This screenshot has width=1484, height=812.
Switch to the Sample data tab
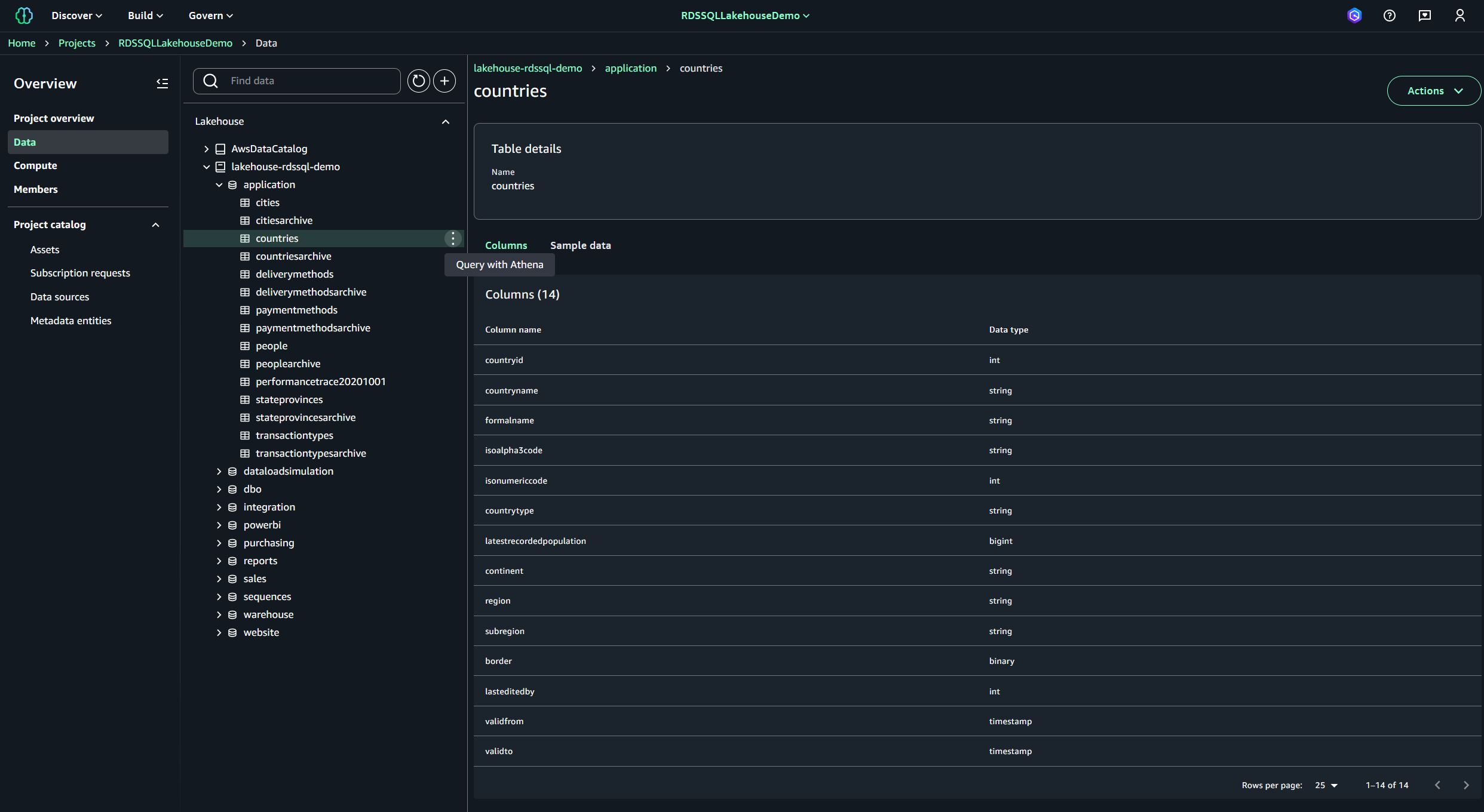pos(580,245)
